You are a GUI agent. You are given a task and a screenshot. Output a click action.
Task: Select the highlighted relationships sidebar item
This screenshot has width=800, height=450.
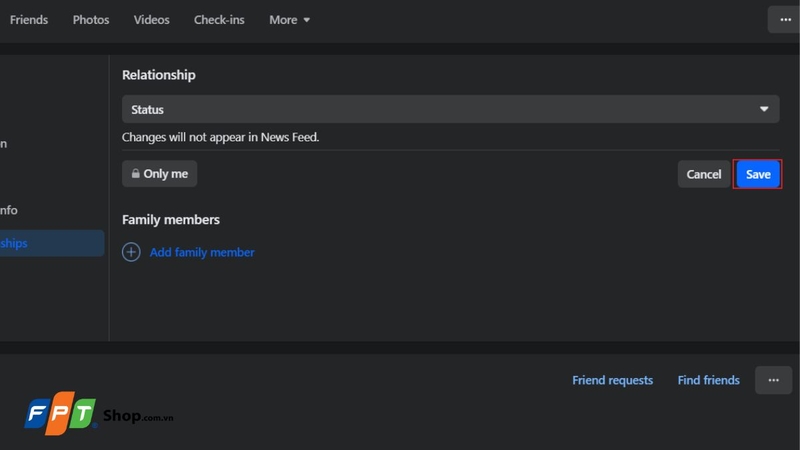[51, 243]
